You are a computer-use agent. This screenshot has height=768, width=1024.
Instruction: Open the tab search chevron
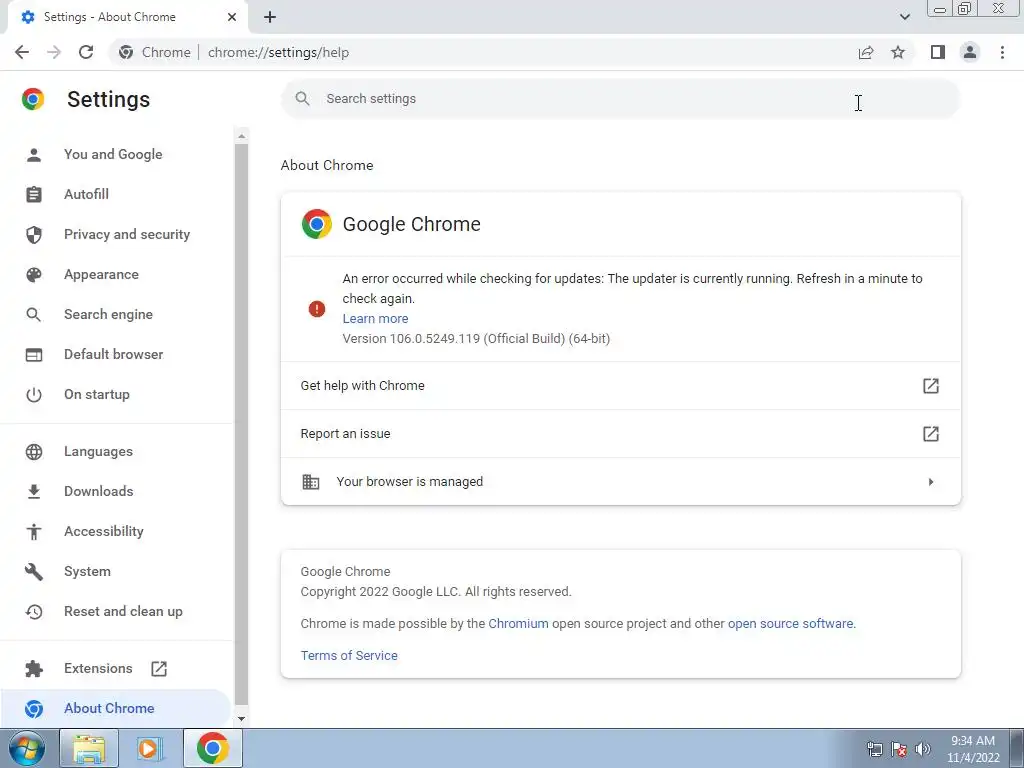click(x=904, y=17)
